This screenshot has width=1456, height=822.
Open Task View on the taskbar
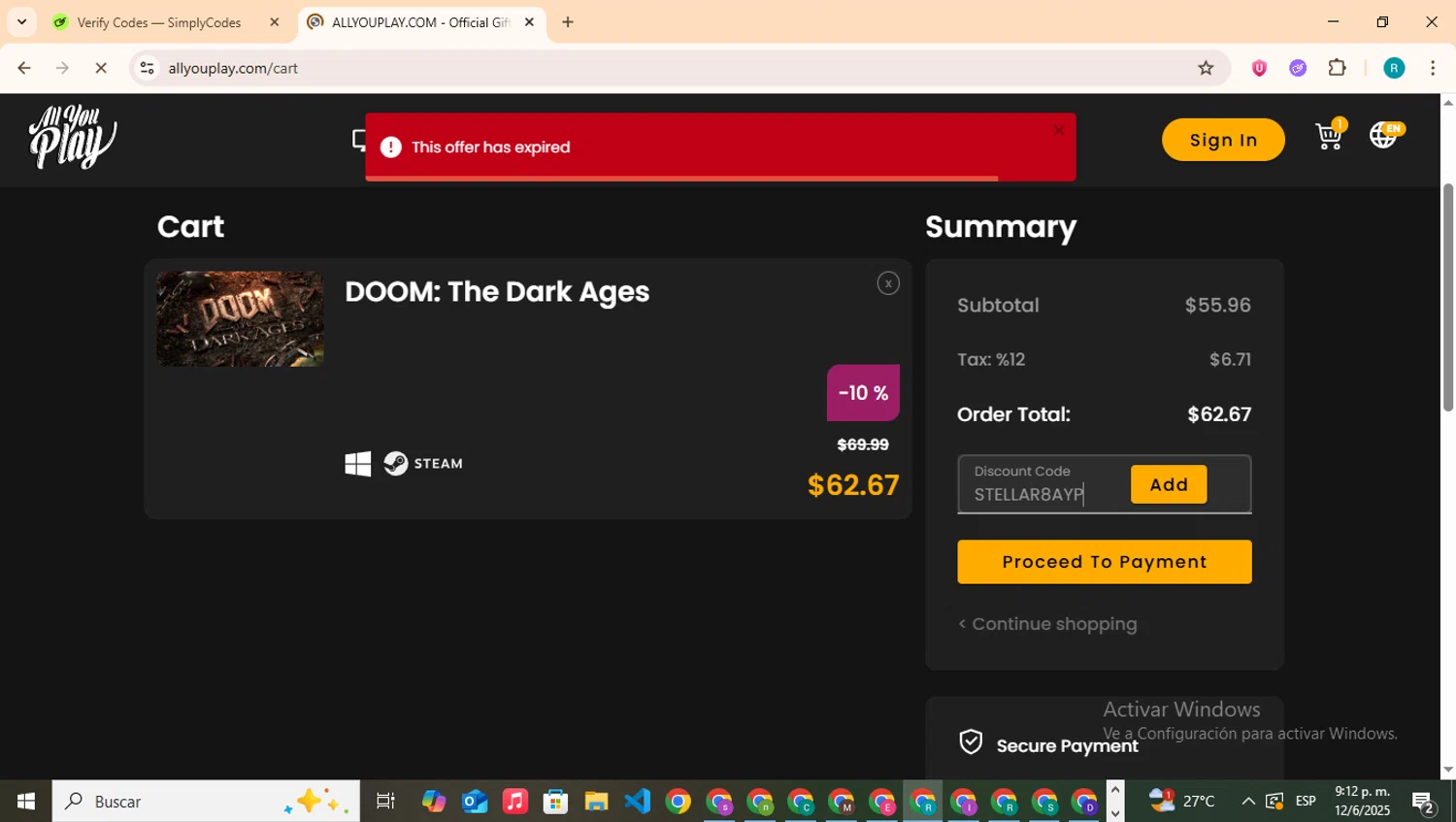click(385, 801)
